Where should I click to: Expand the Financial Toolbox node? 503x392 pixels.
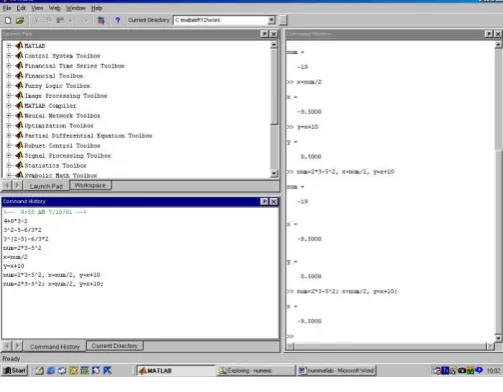point(9,76)
